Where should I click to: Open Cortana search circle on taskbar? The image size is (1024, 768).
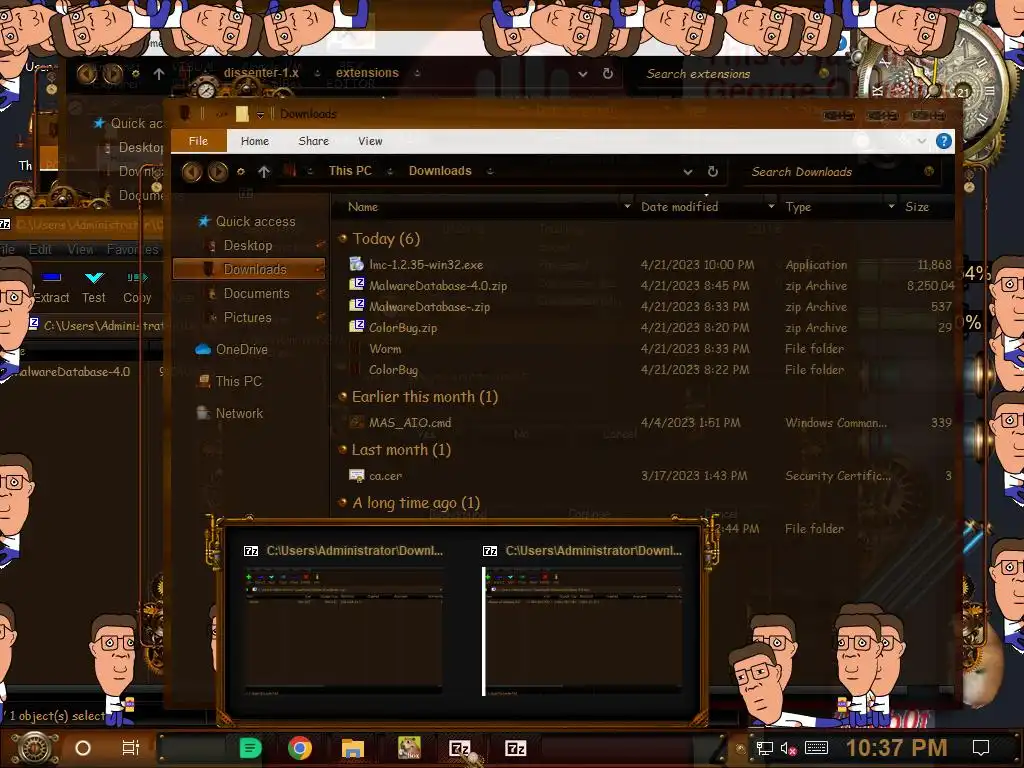pyautogui.click(x=83, y=748)
